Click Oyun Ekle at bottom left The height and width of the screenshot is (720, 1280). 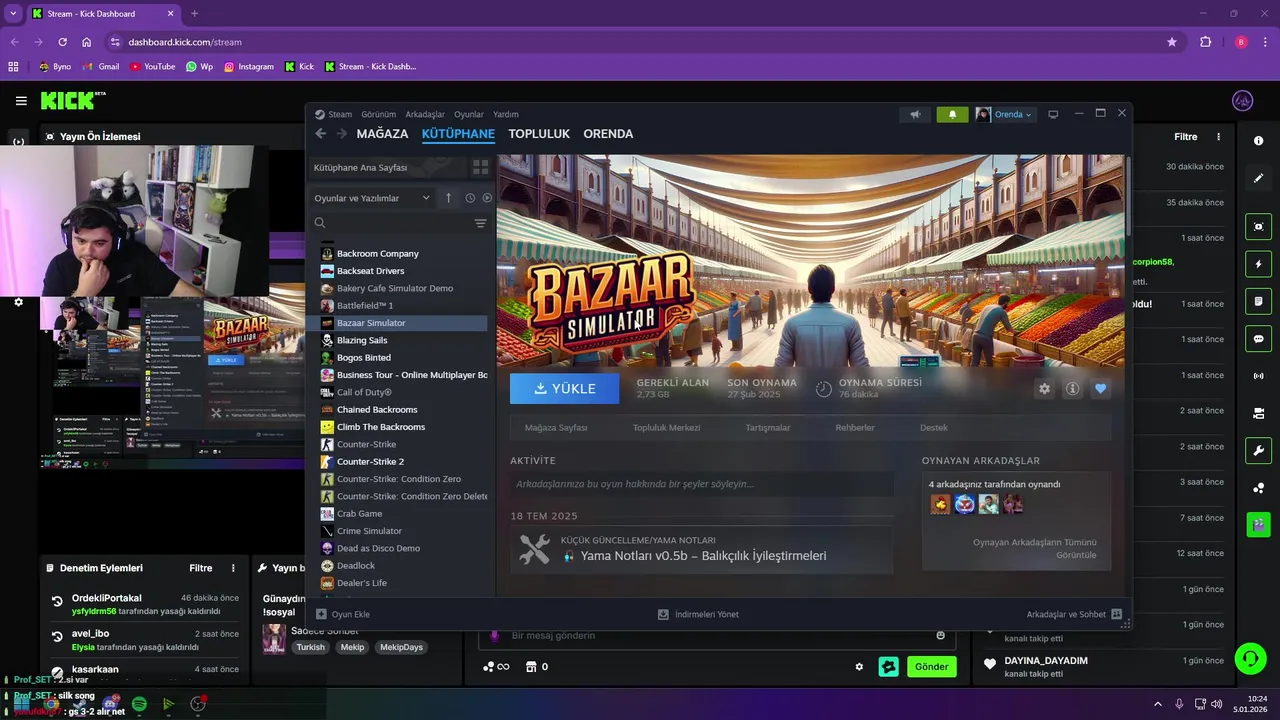click(343, 614)
